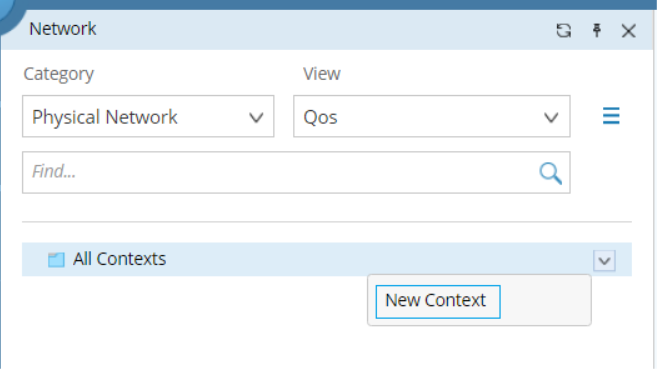
Task: Click the Category label
Action: (59, 74)
